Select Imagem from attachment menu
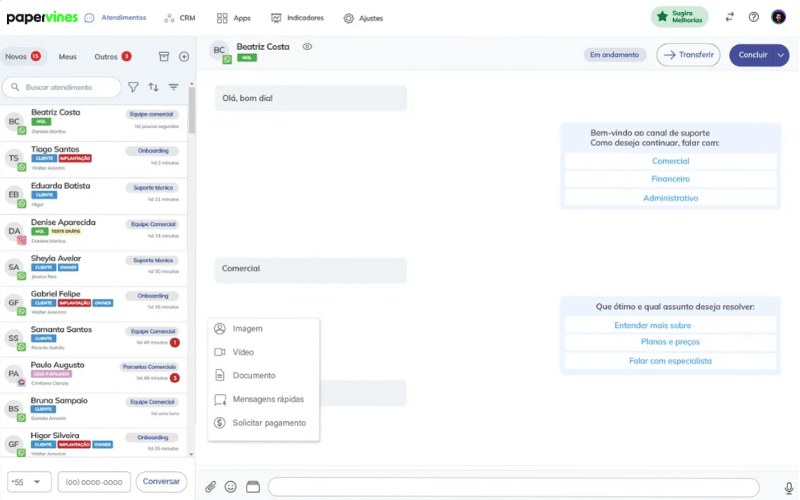Screen dimensions: 800x500 [x=263, y=329]
